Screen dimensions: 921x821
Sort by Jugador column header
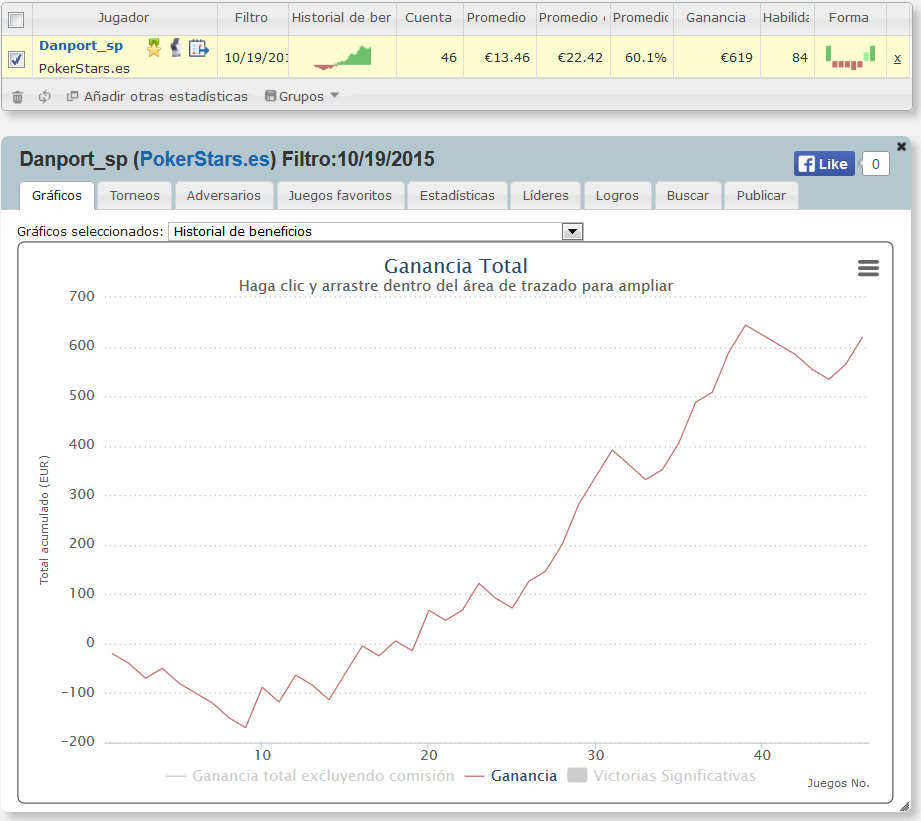click(x=123, y=18)
